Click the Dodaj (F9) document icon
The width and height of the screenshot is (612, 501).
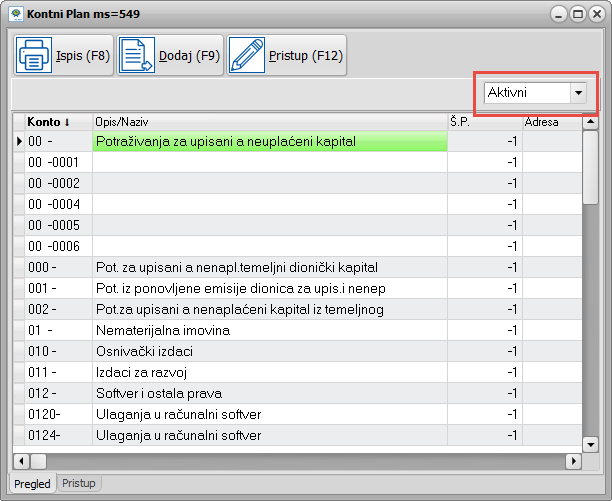point(136,55)
